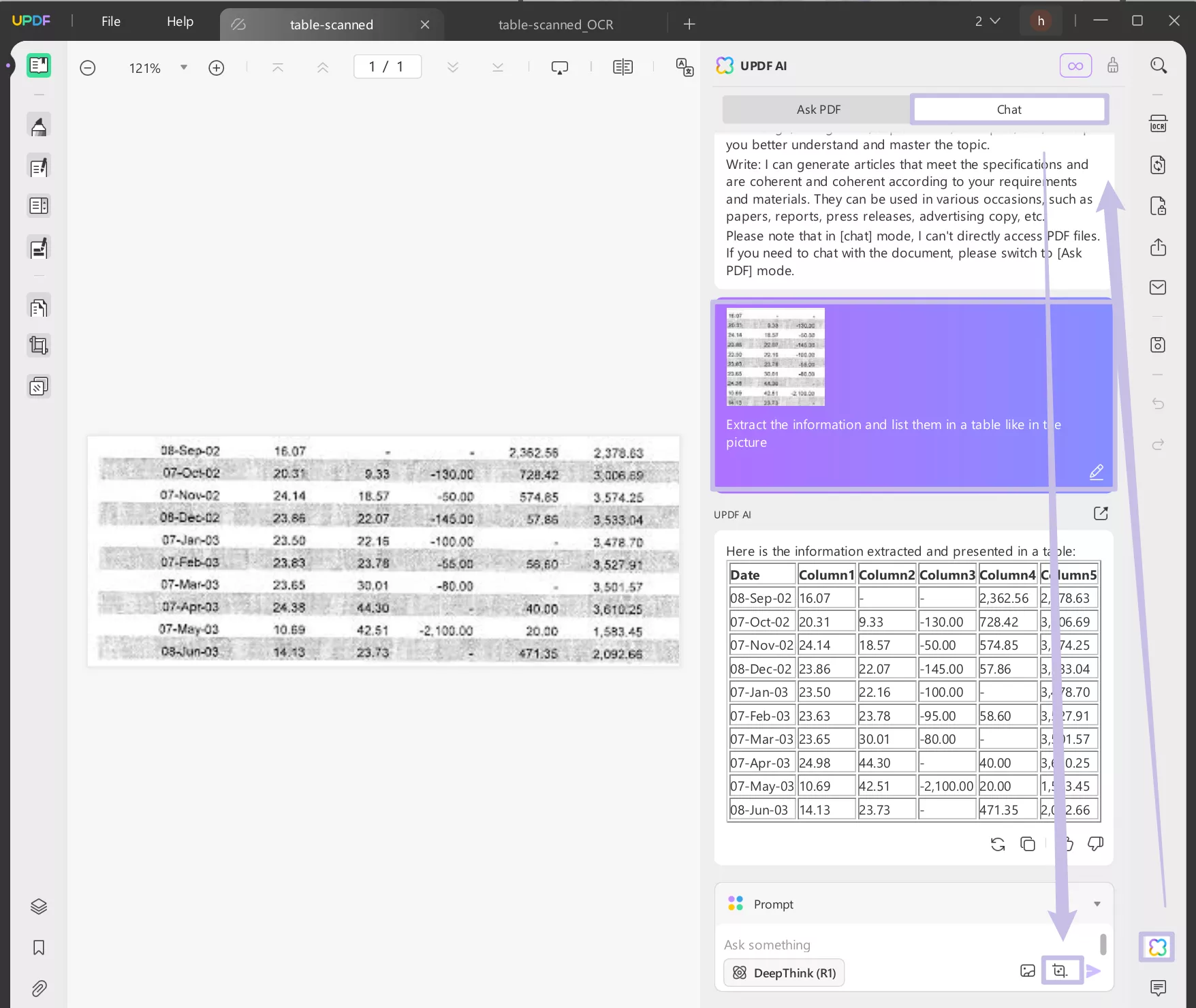
Task: Regenerate the AI response
Action: click(x=998, y=845)
